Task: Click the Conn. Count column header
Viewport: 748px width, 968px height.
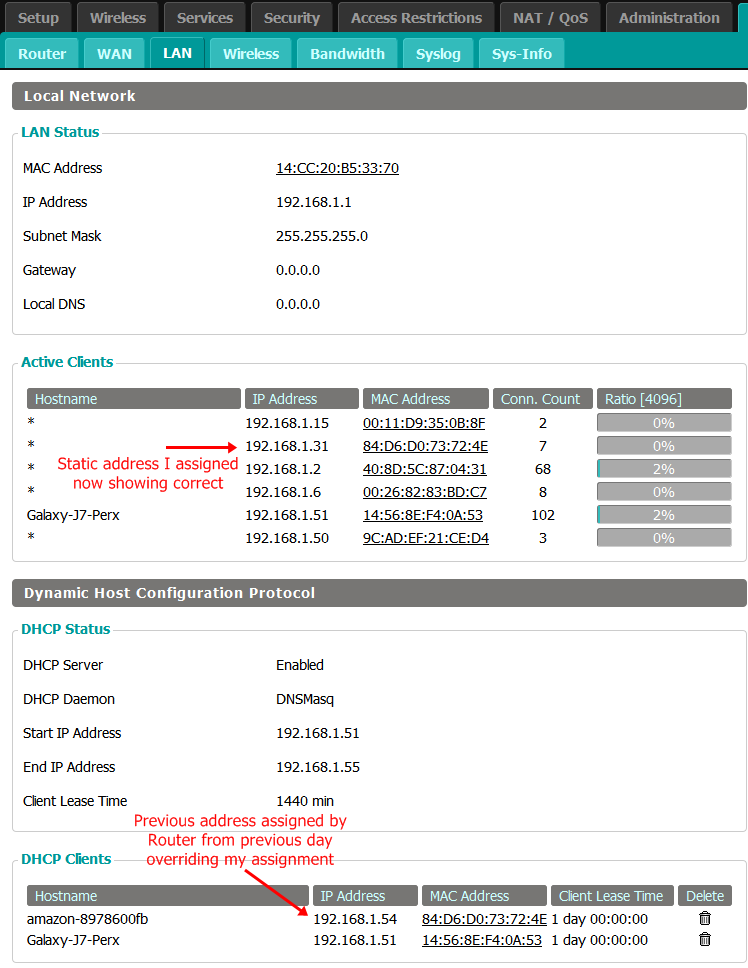Action: (x=543, y=399)
